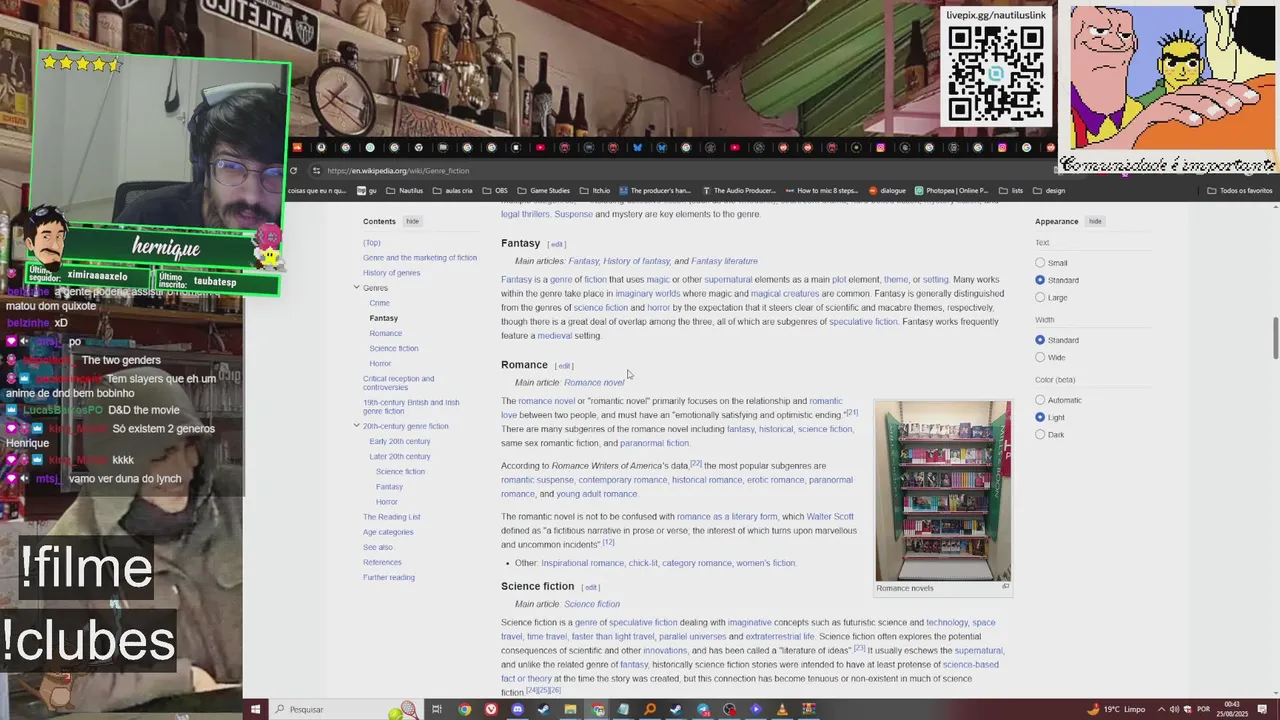1280x720 pixels.
Task: Open the design bookmark folder
Action: [x=1049, y=190]
